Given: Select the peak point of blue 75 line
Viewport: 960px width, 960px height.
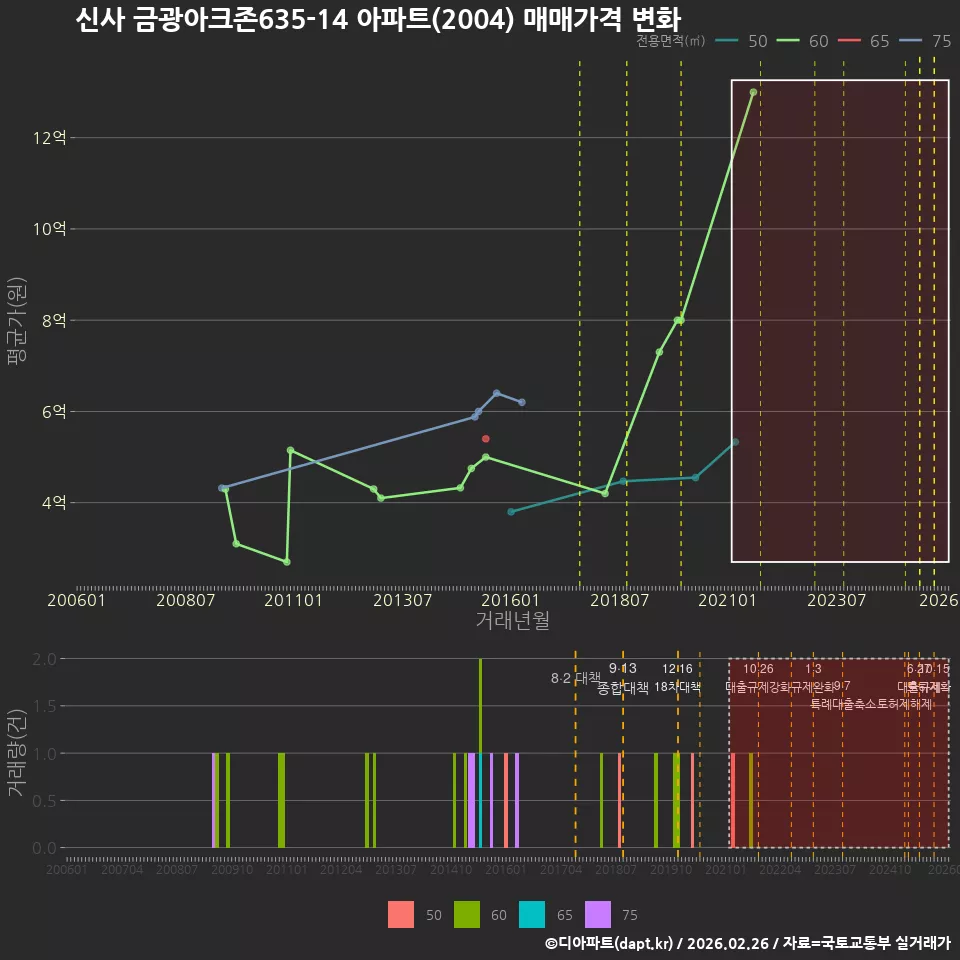Looking at the screenshot, I should pyautogui.click(x=497, y=393).
